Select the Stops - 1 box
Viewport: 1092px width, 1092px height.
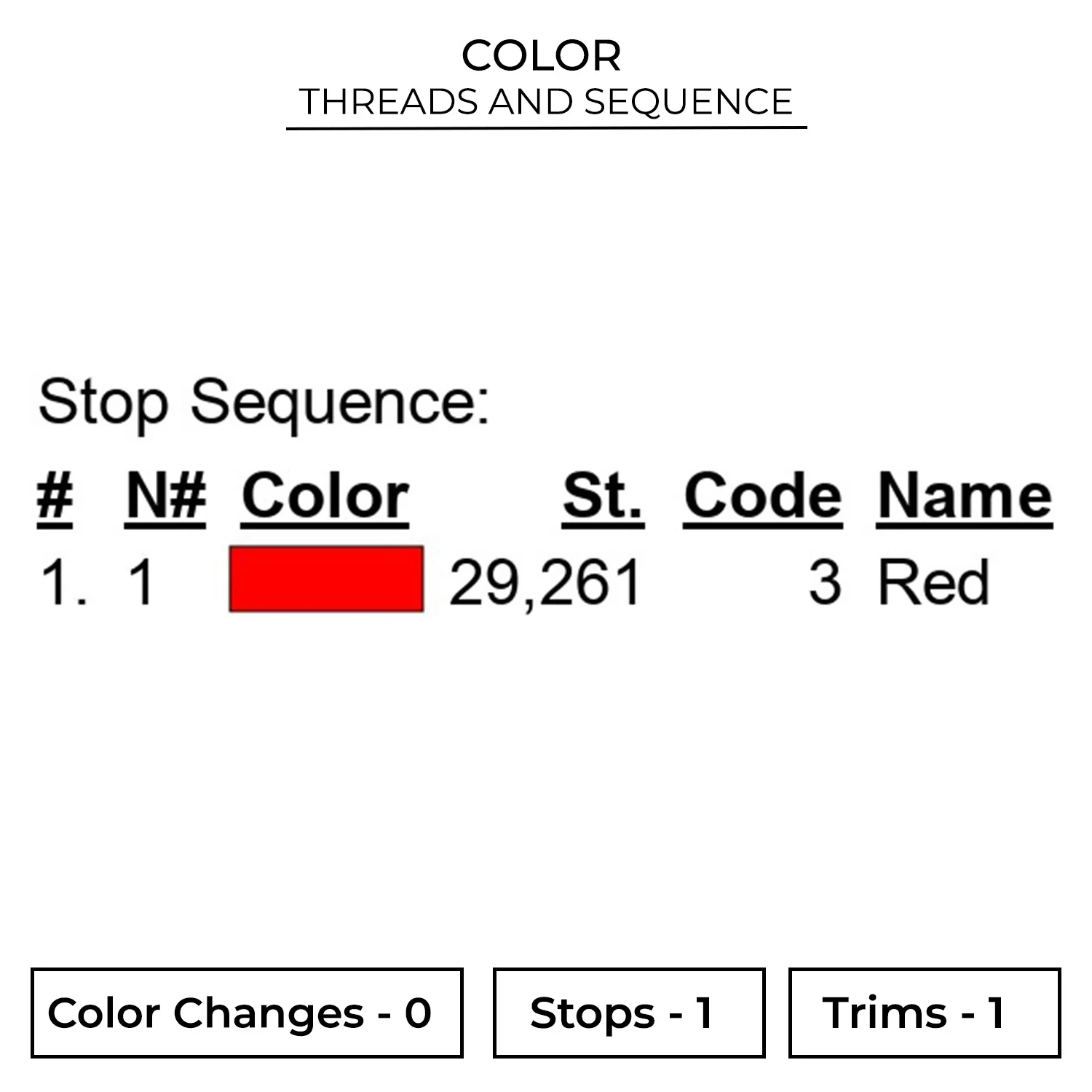pyautogui.click(x=628, y=1012)
